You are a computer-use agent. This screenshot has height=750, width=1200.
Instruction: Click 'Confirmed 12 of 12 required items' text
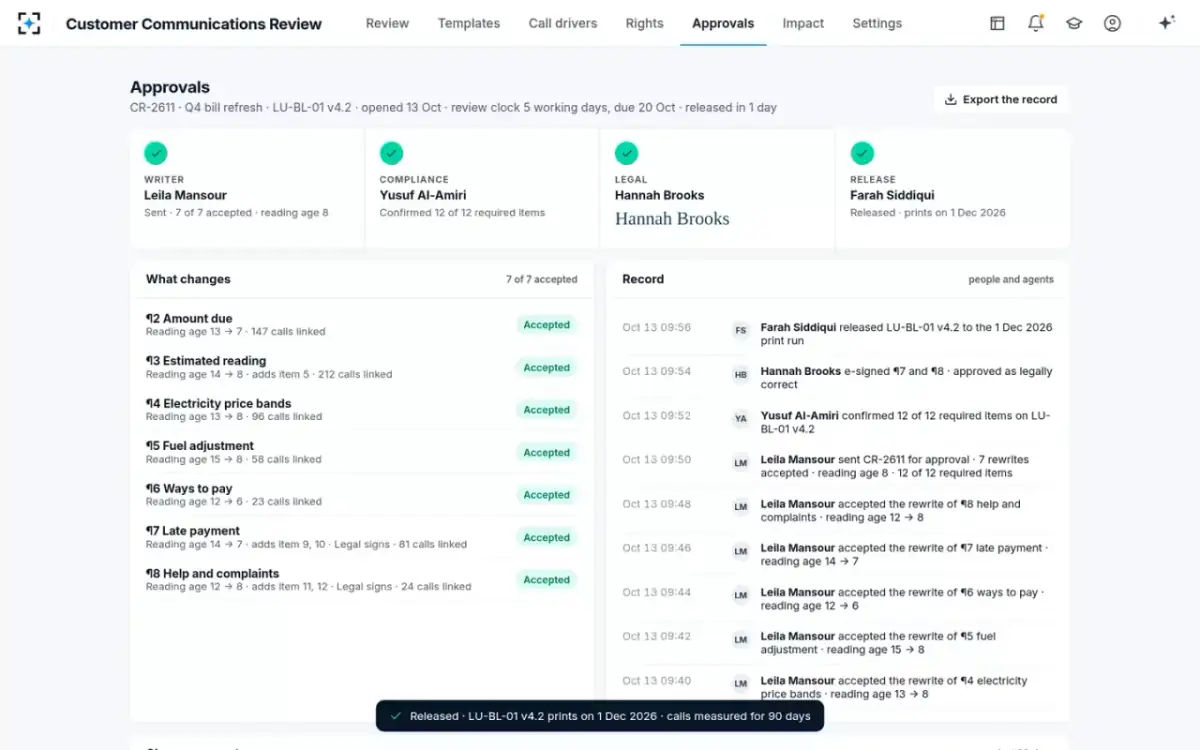click(462, 213)
